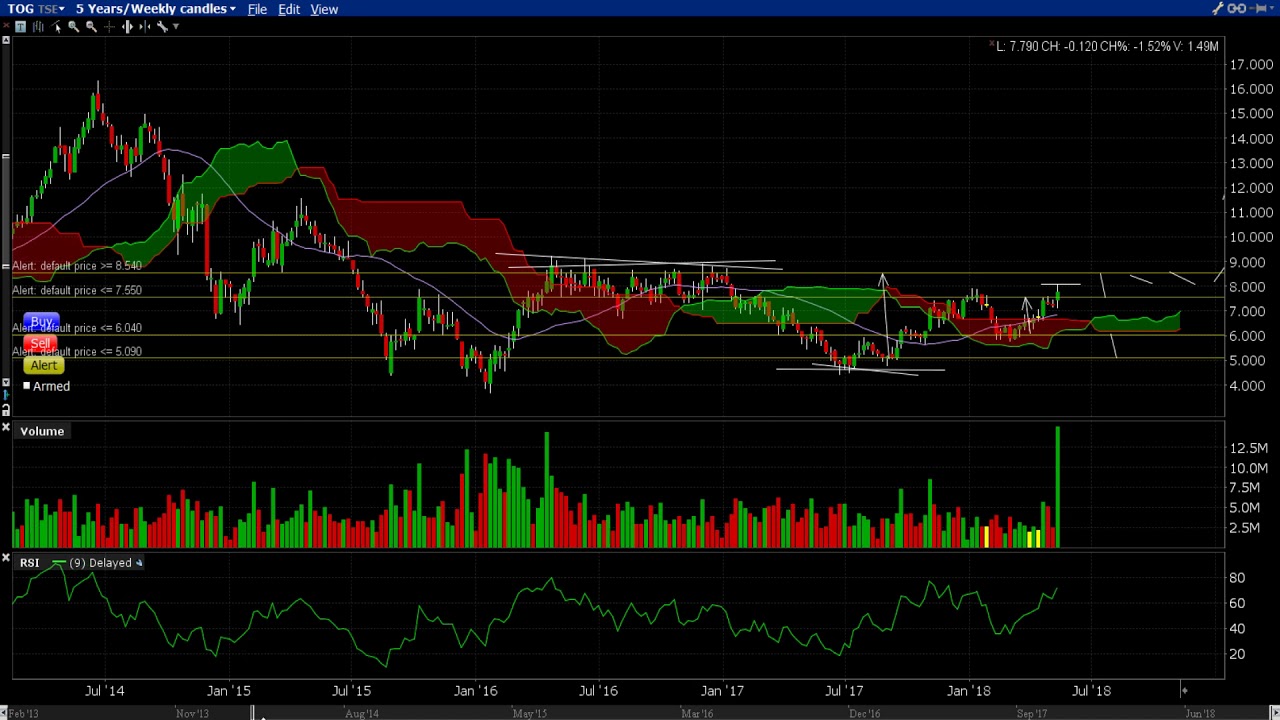Toggle the Armed checkbox
Screen dimensions: 1280x720
coord(27,386)
